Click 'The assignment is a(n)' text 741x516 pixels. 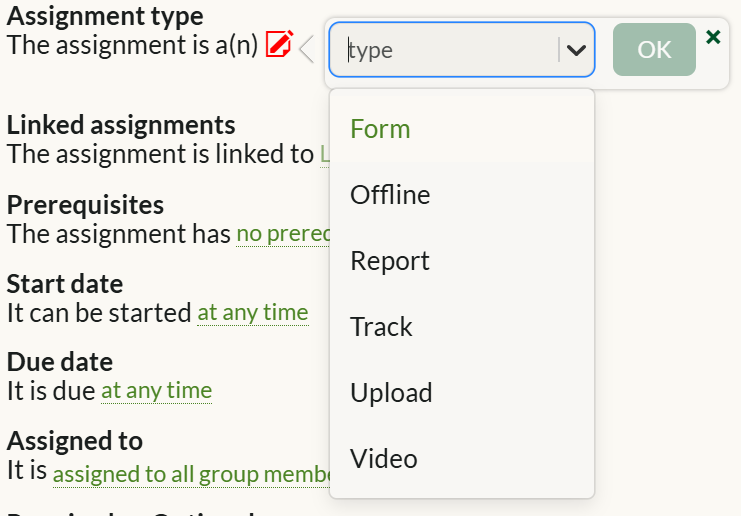pos(132,45)
